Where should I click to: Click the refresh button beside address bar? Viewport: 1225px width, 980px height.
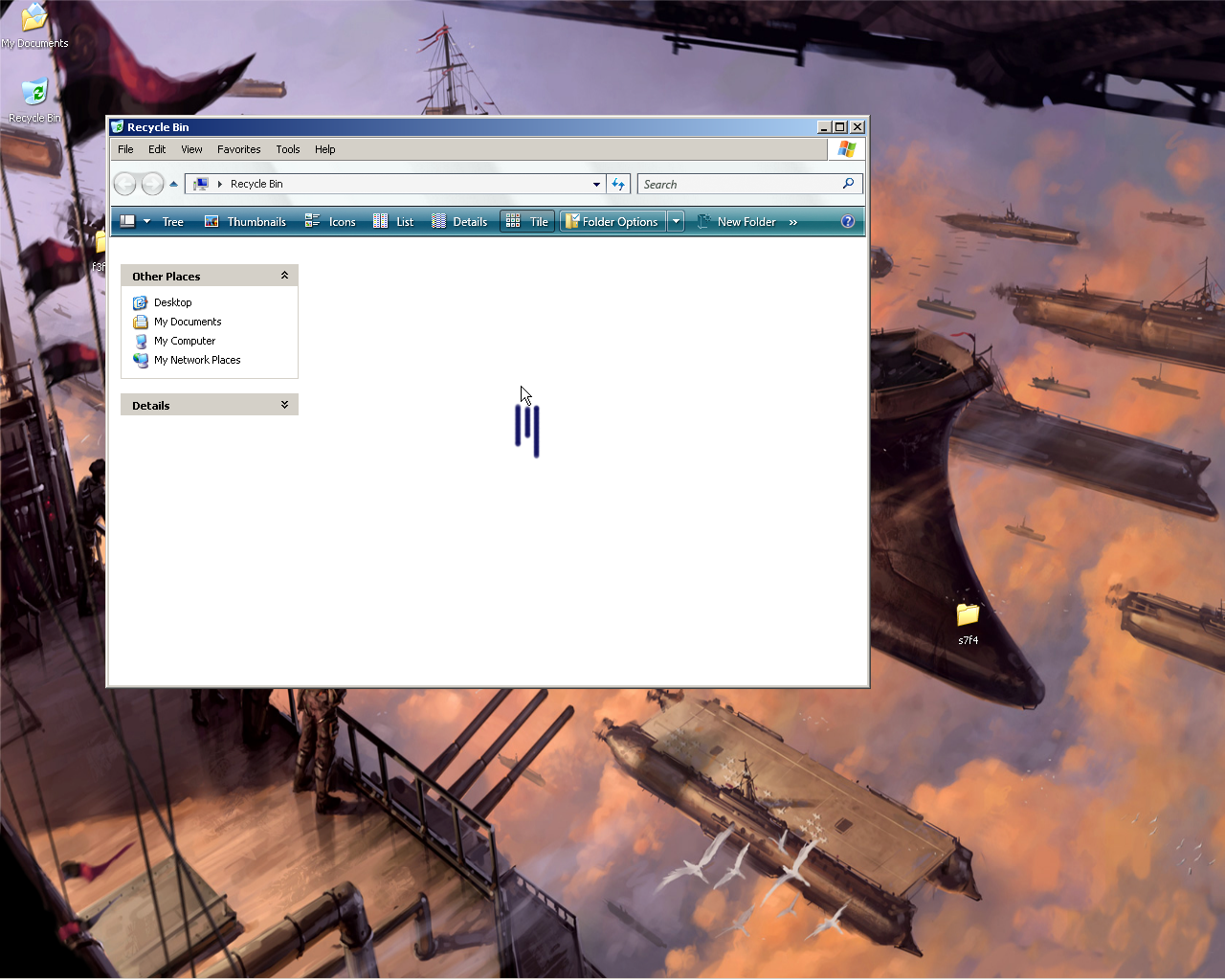(618, 185)
